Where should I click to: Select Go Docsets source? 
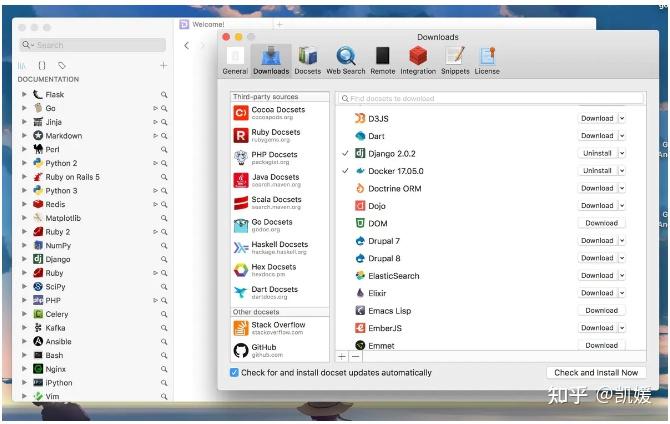coord(280,225)
